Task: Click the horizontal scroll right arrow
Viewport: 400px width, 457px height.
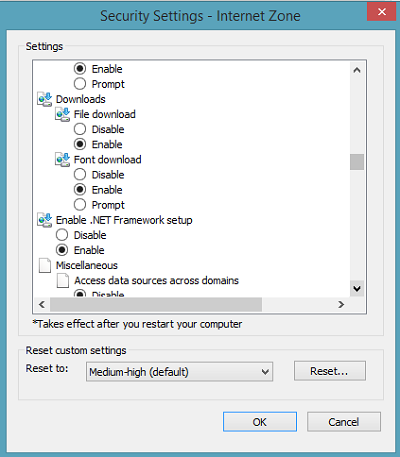Action: (x=341, y=304)
